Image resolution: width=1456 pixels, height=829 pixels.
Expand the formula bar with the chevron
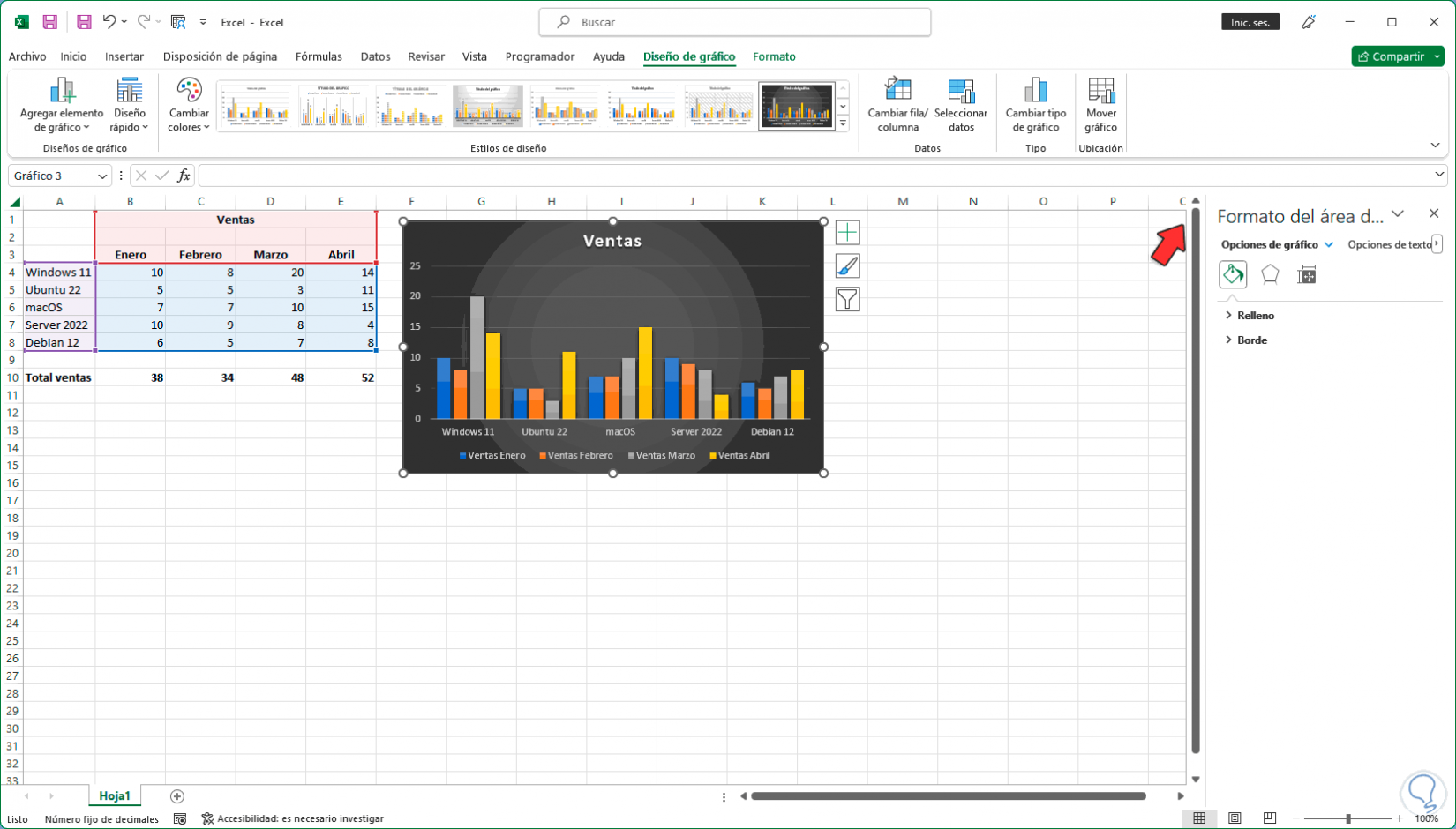click(x=1439, y=176)
